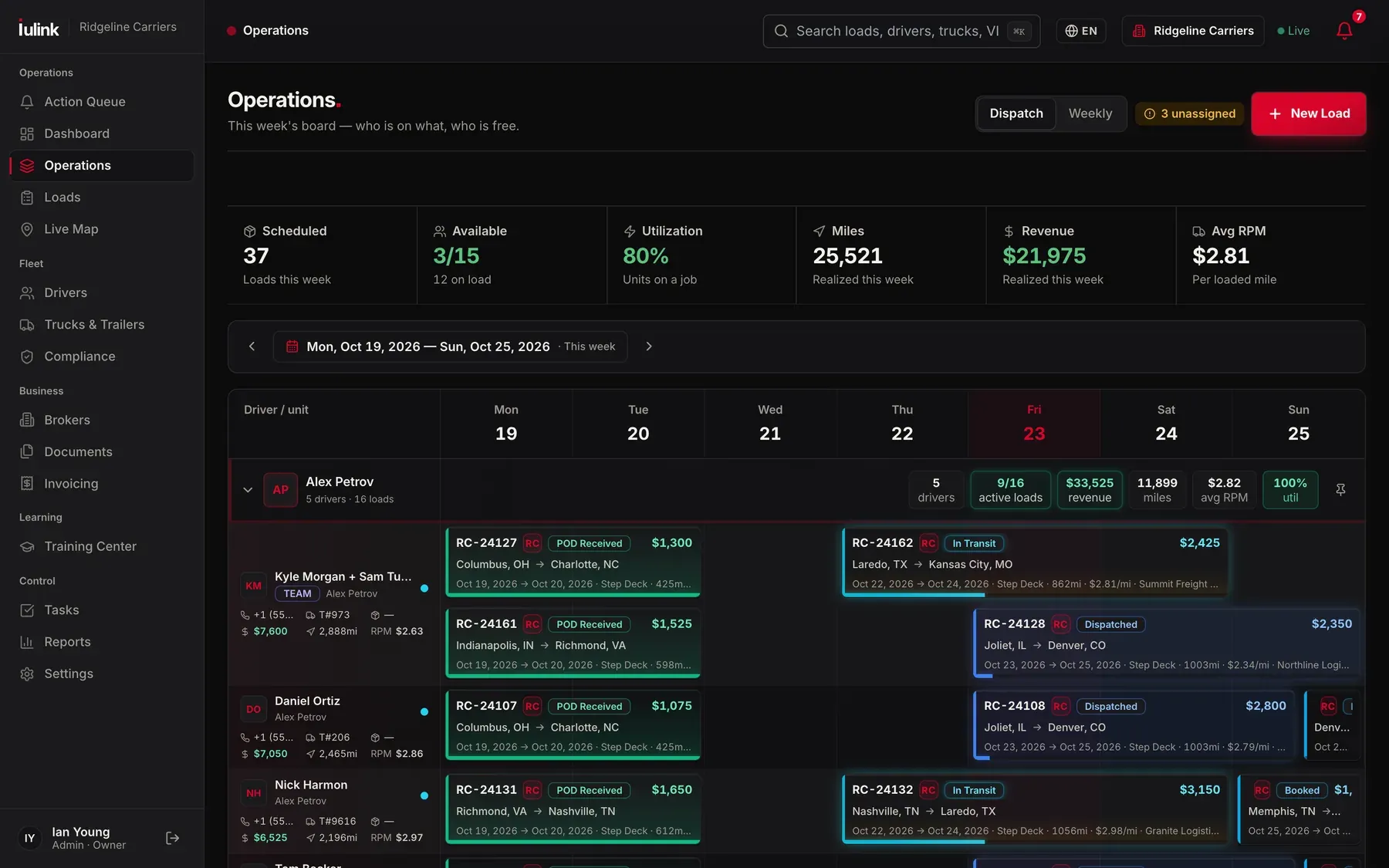1389x868 pixels.
Task: Open Ridgeline Carriers company switcher
Action: coord(1192,31)
